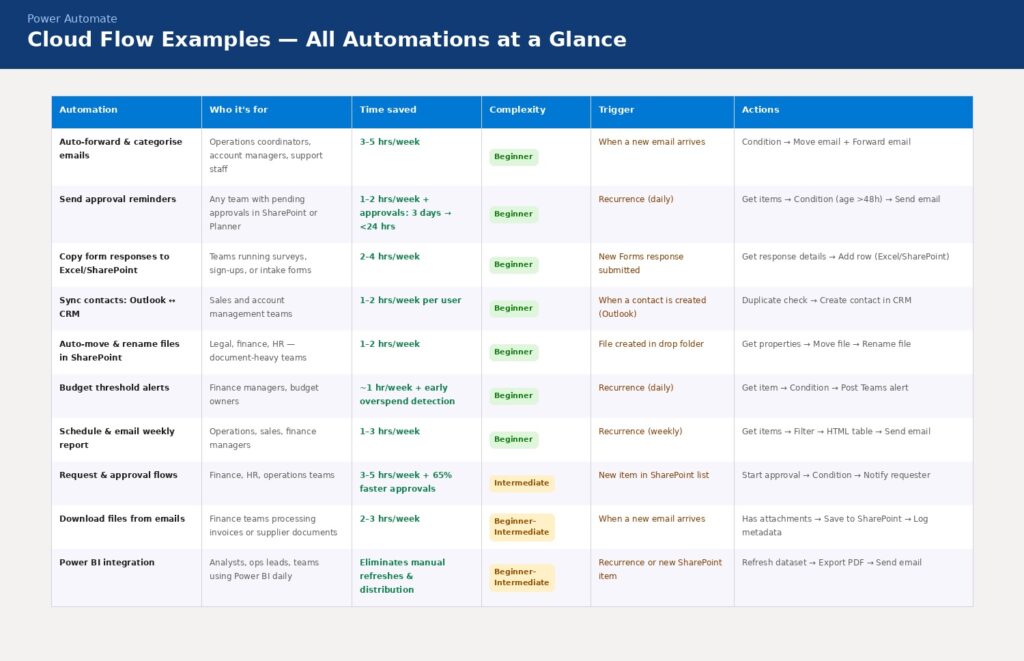Click the Who it's for column header
The height and width of the screenshot is (661, 1024).
coord(276,110)
